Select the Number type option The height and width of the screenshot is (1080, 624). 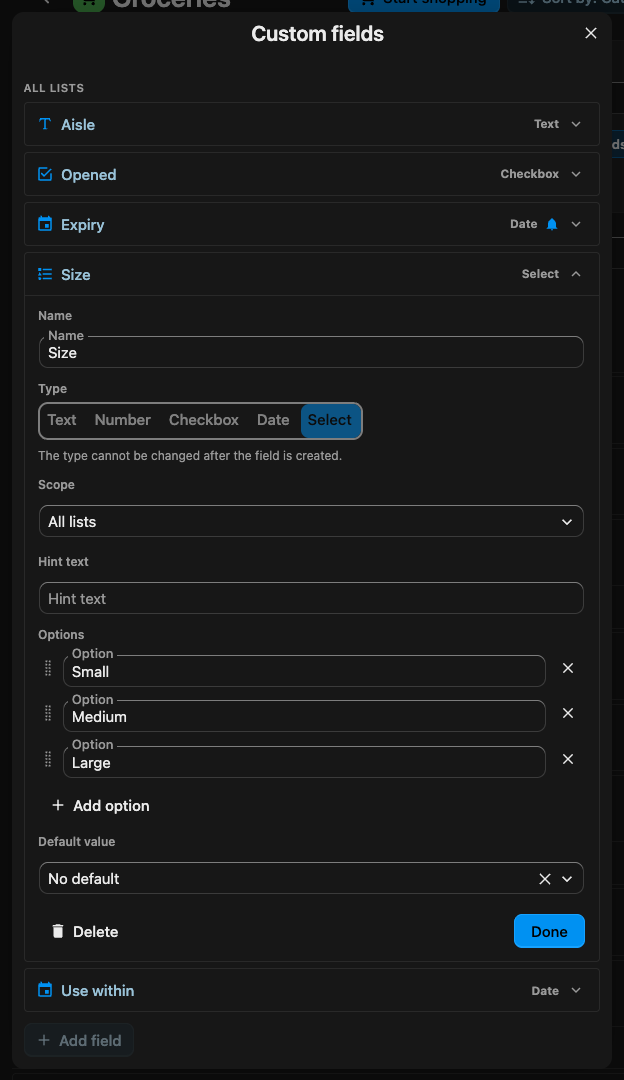pyautogui.click(x=123, y=420)
